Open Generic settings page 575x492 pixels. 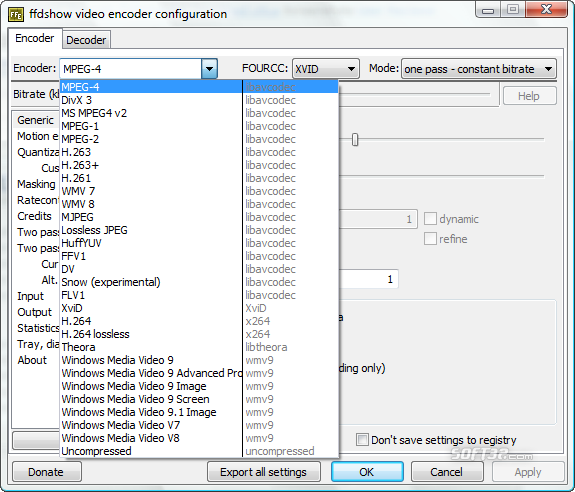click(x=35, y=120)
